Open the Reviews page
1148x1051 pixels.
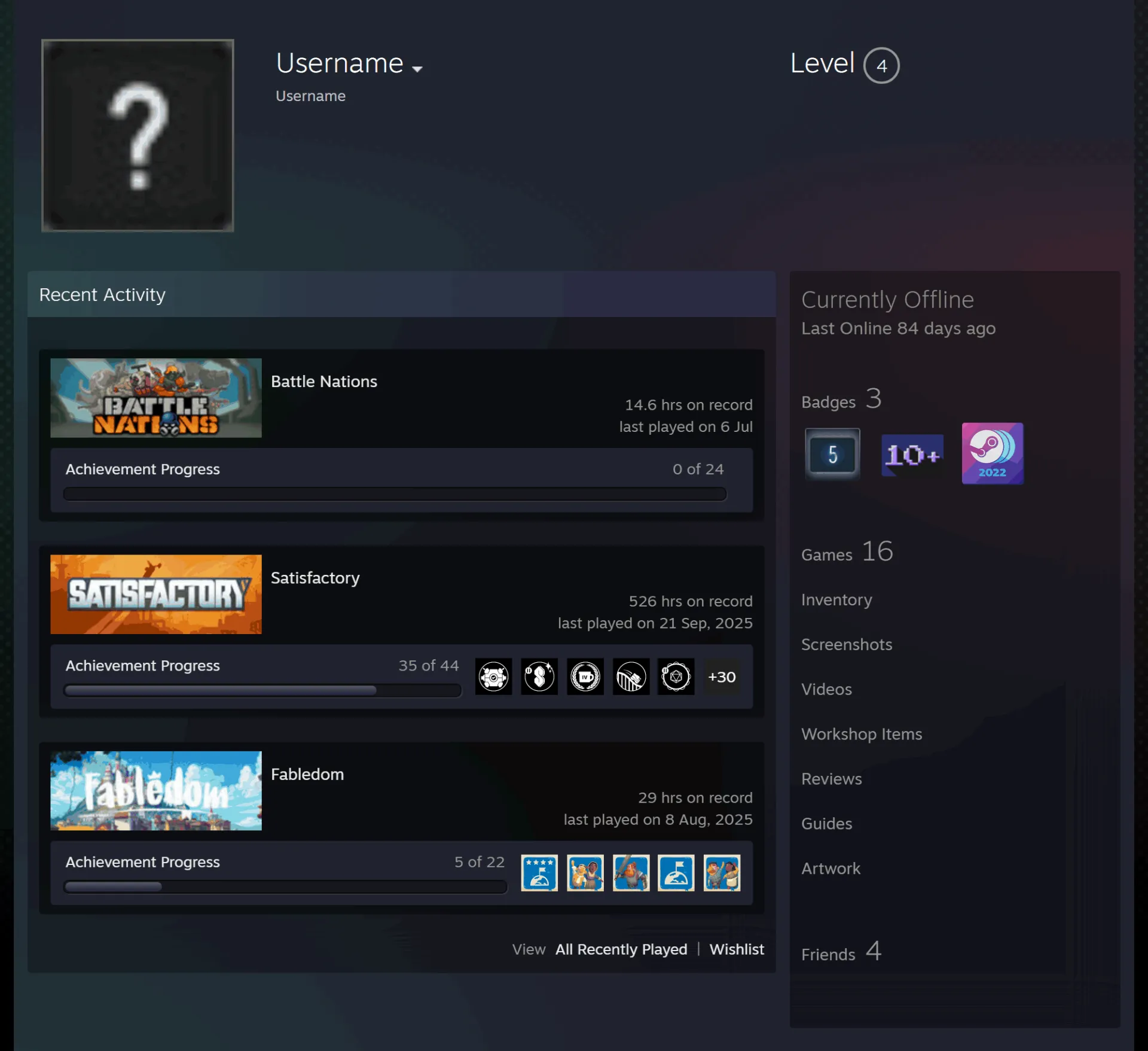832,779
